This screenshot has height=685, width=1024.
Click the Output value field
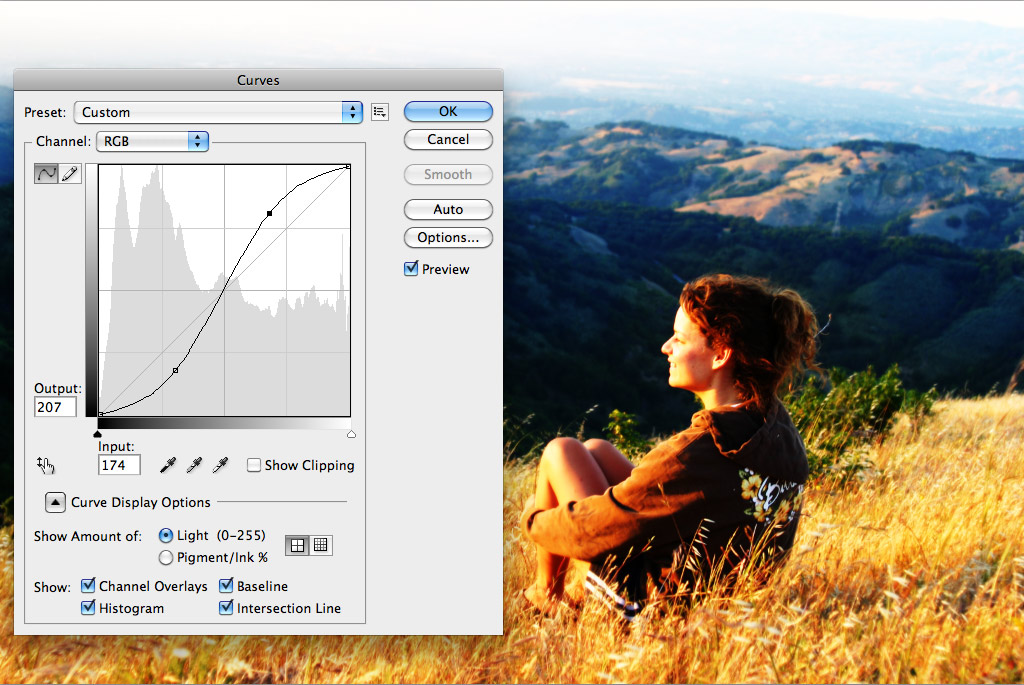click(56, 407)
